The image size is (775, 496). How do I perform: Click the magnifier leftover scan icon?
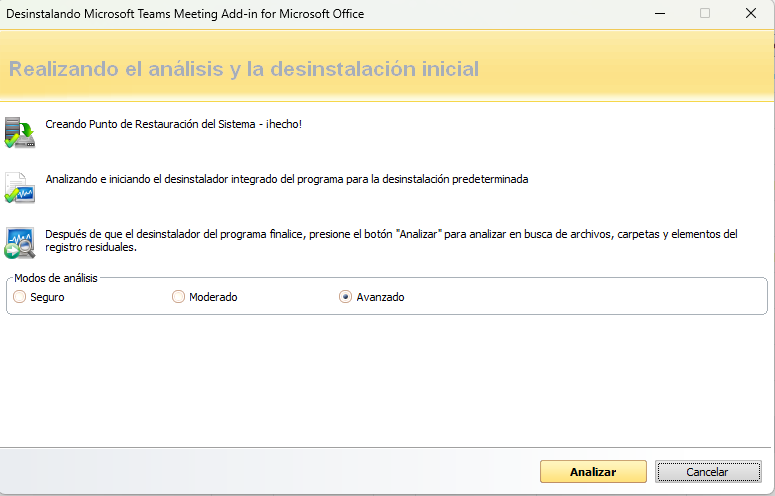(x=19, y=243)
